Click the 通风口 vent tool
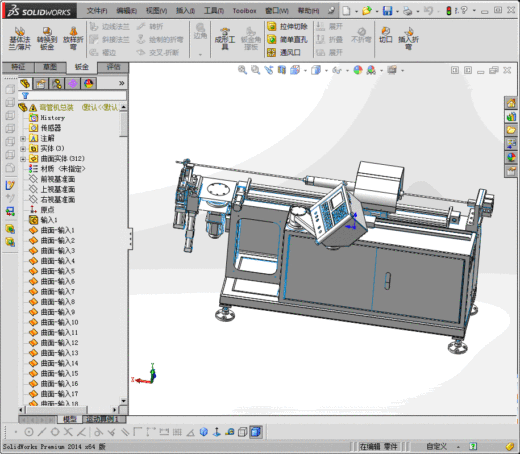 (x=284, y=52)
